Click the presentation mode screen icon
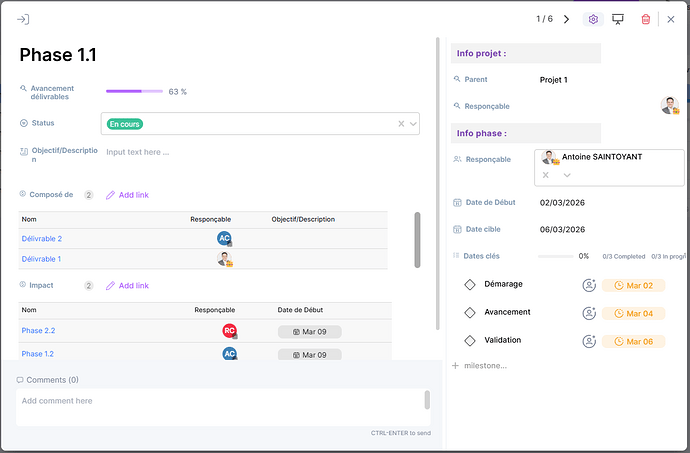The image size is (690, 453). (x=618, y=19)
